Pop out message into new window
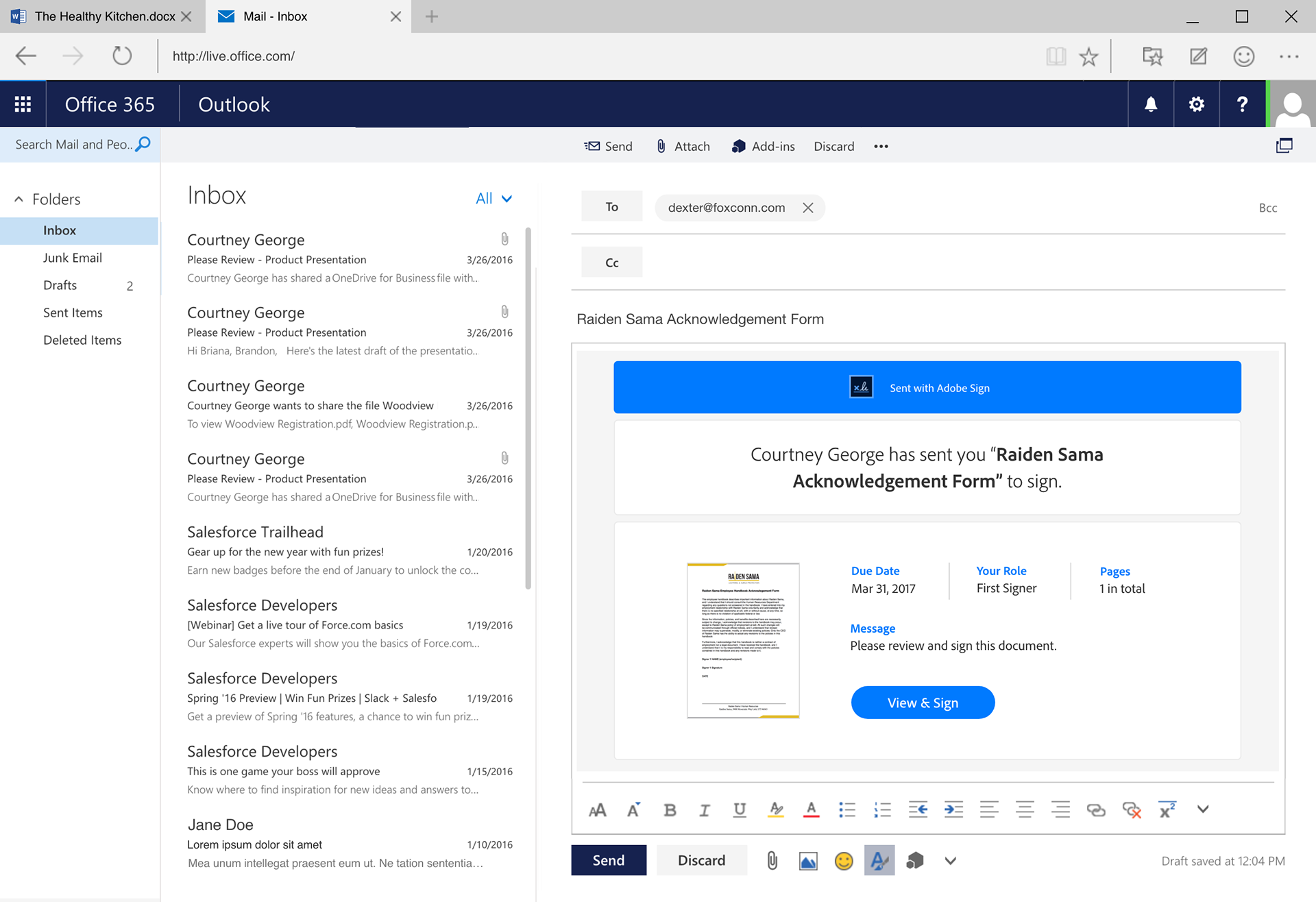This screenshot has width=1316, height=902. pyautogui.click(x=1284, y=146)
